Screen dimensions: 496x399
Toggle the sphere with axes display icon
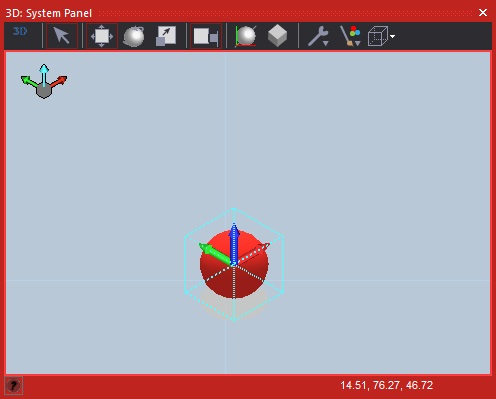pos(246,36)
